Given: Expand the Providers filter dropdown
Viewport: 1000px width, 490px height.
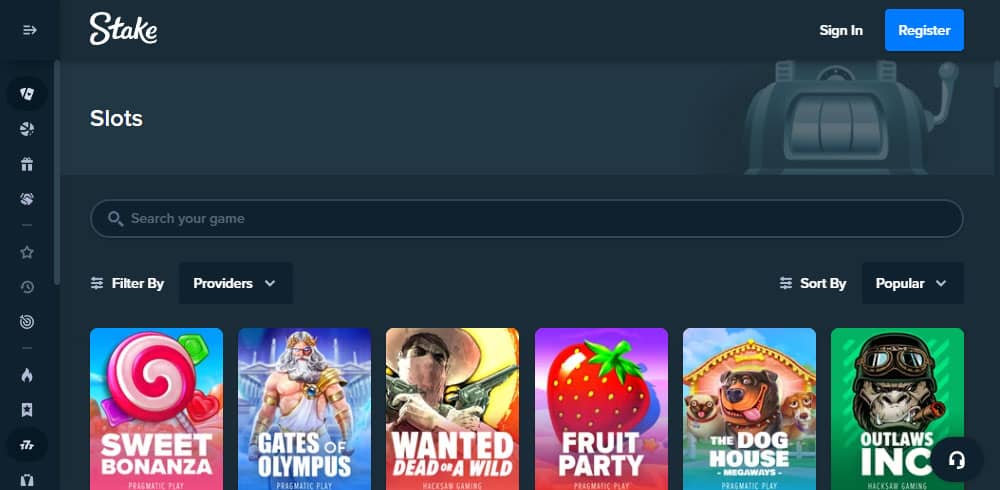Looking at the screenshot, I should [x=235, y=283].
